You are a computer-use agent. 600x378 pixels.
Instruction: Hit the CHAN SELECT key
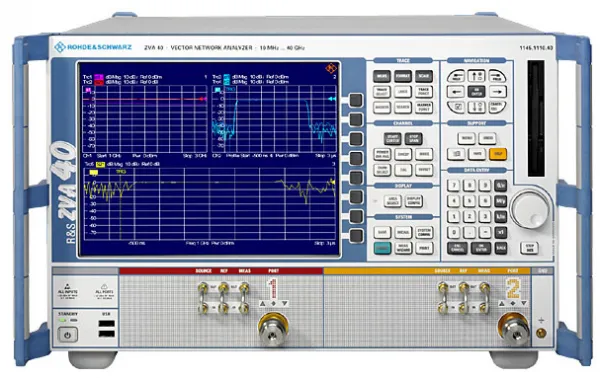point(382,169)
